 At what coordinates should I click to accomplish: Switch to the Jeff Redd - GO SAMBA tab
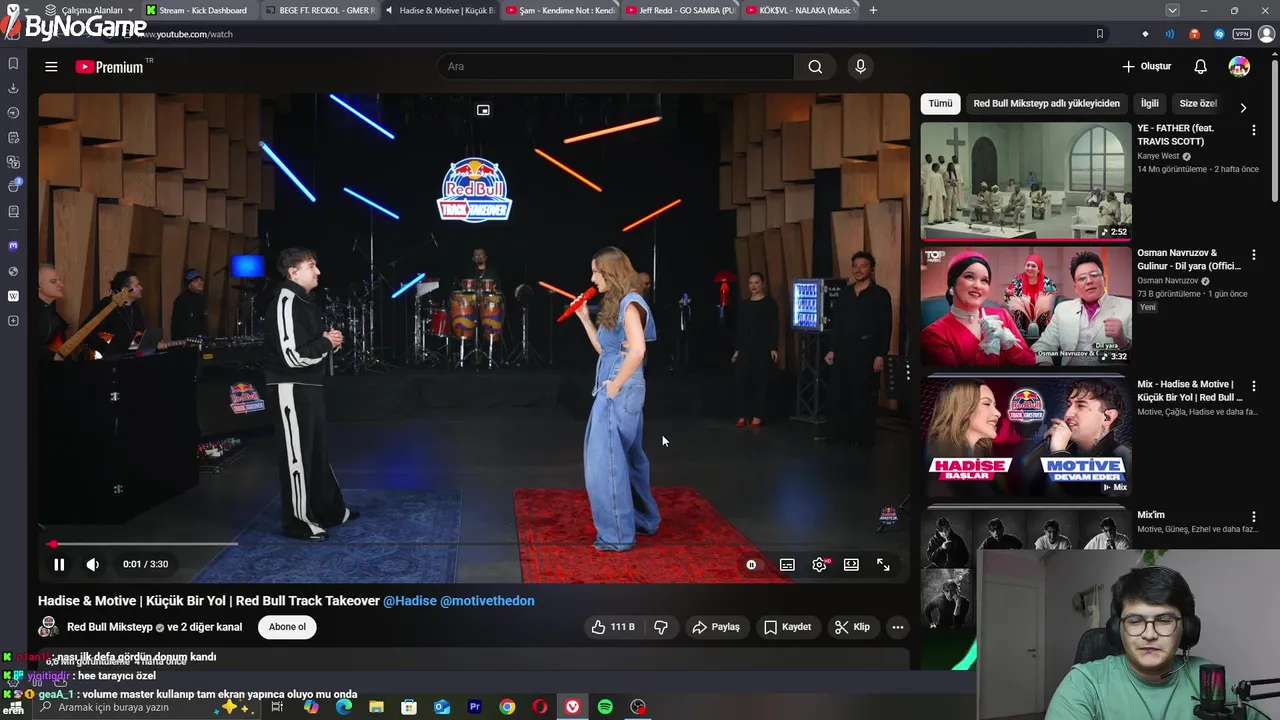coord(680,10)
